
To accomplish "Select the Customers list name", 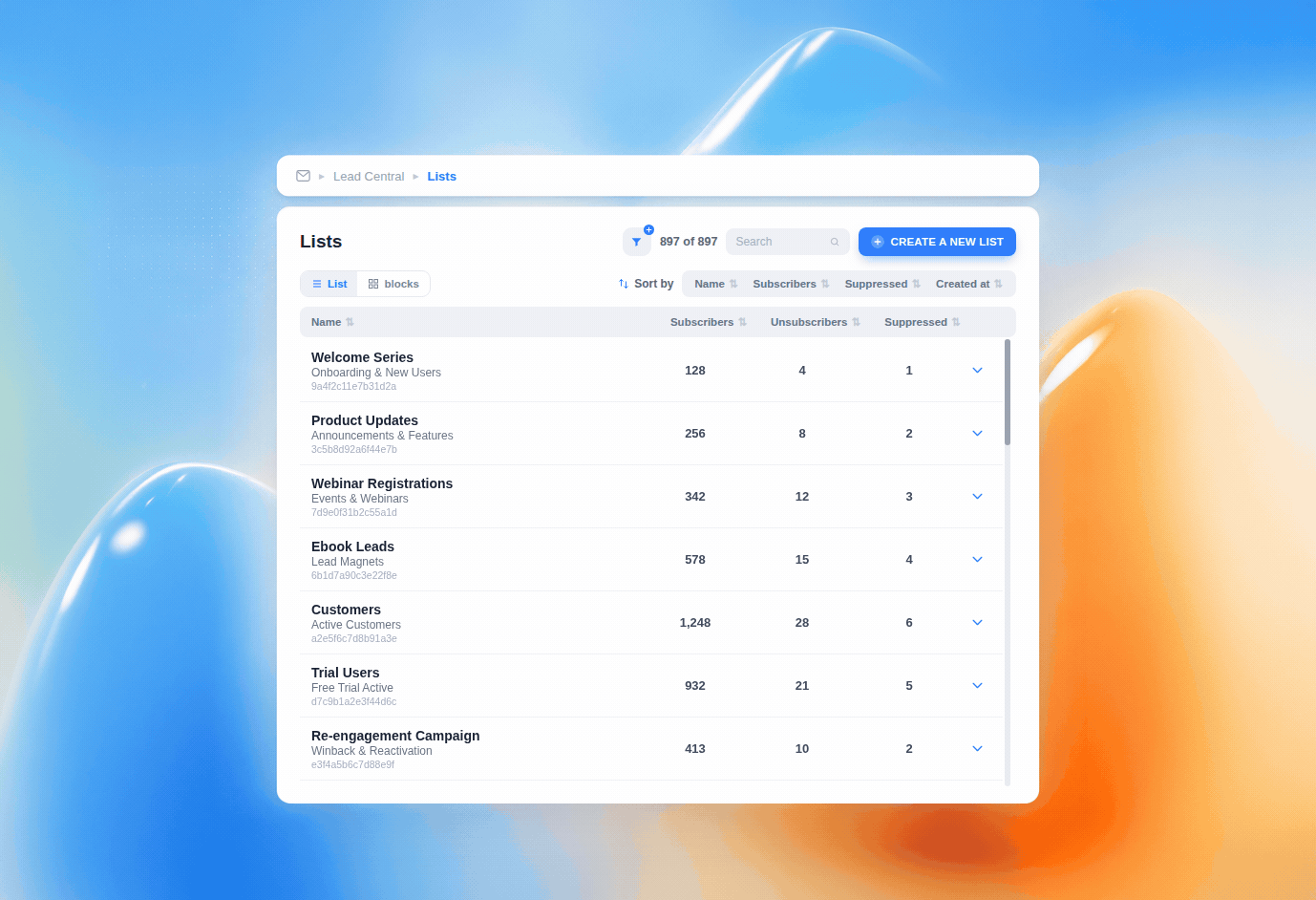I will click(x=346, y=610).
